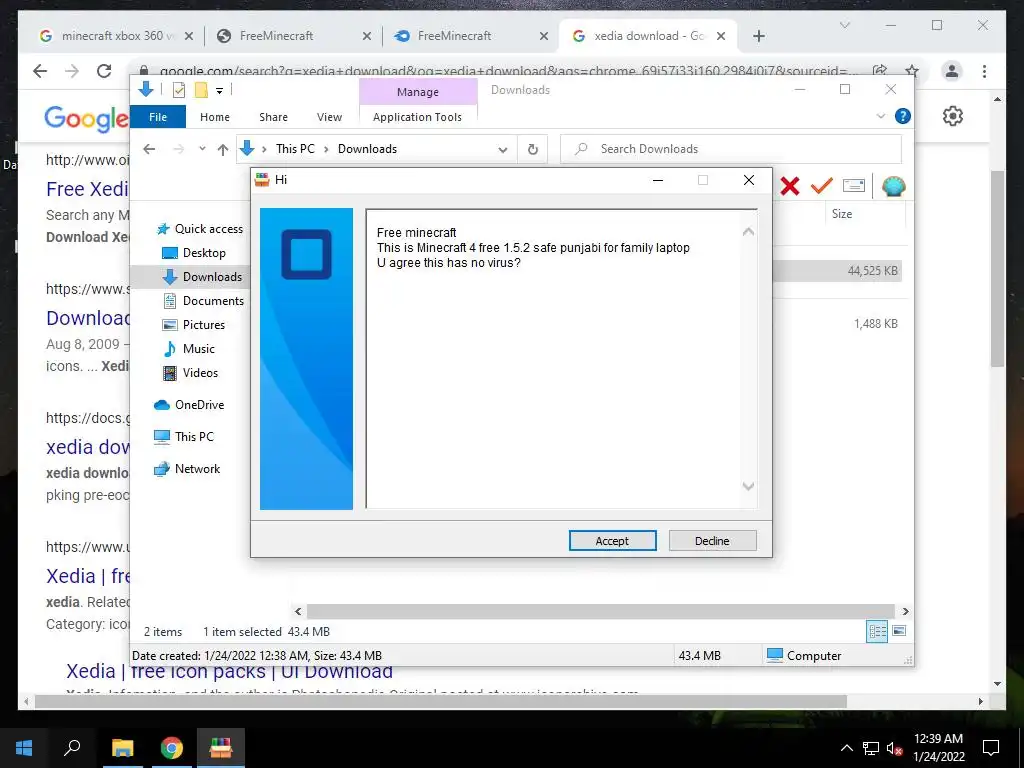1024x768 pixels.
Task: Open the Xedia free icon packs link
Action: (x=229, y=671)
